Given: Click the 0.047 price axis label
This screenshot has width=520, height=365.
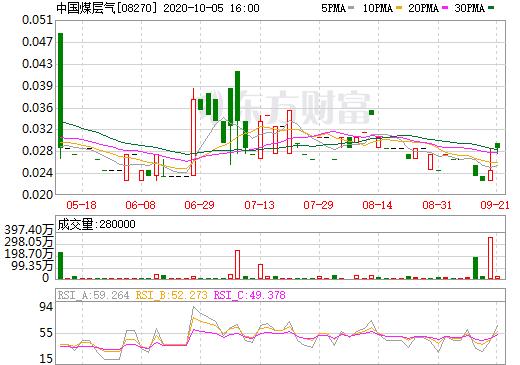Looking at the screenshot, I should 37,42.
